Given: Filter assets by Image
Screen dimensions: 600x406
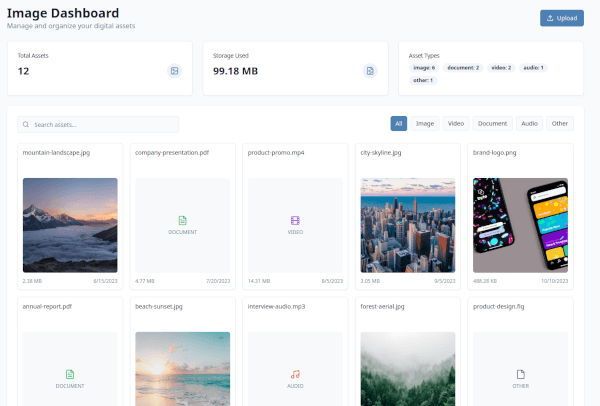Looking at the screenshot, I should click(x=425, y=124).
